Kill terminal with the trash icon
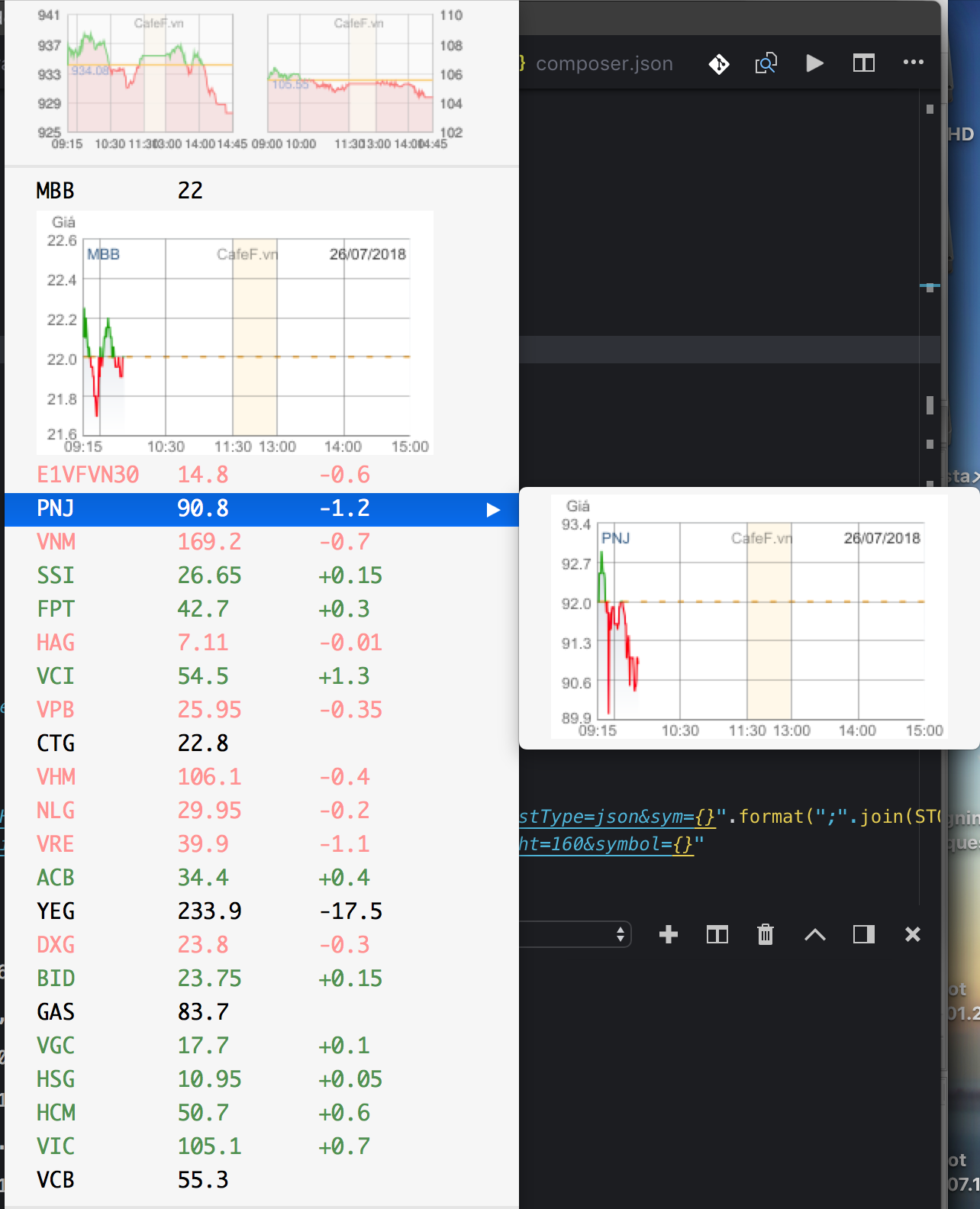This screenshot has width=980, height=1209. [x=765, y=934]
